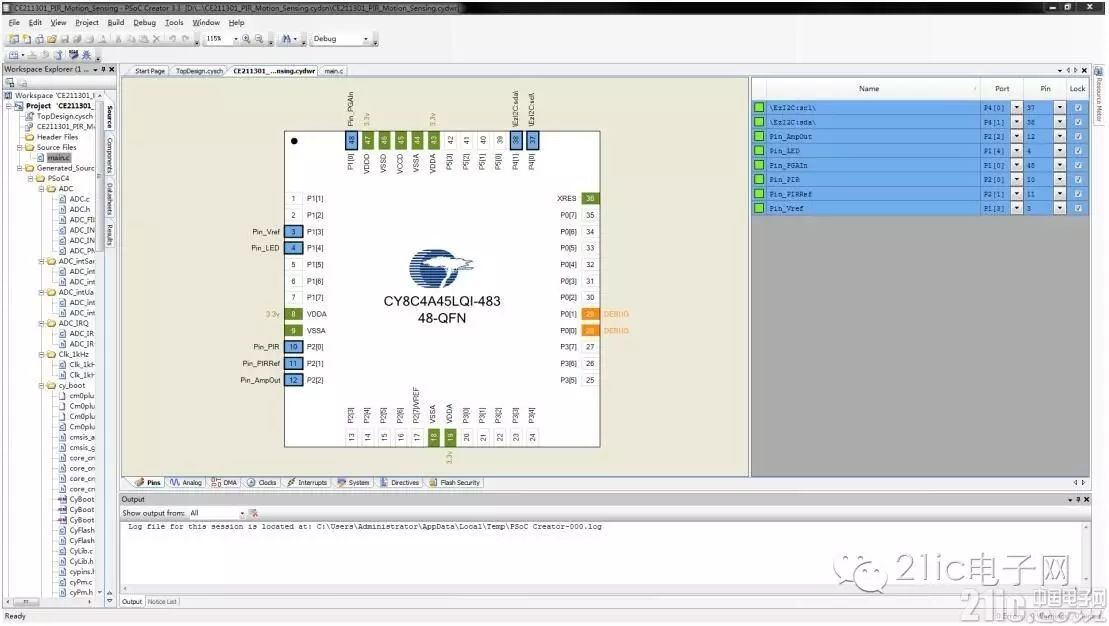Screen dimensions: 1109x626
Task: Click the clear output icon beside Show output from
Action: click(253, 513)
